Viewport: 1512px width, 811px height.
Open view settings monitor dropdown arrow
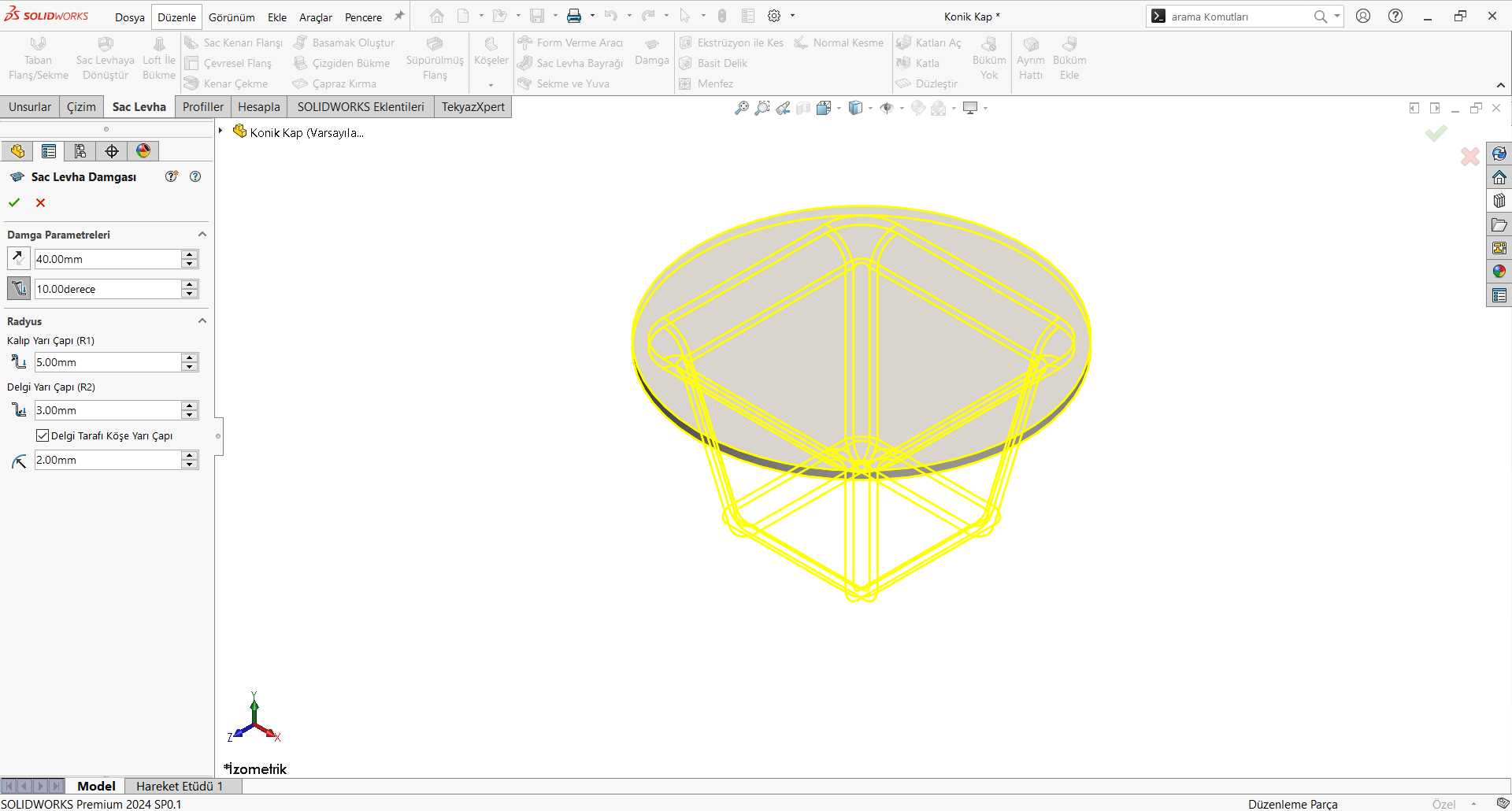tap(985, 108)
